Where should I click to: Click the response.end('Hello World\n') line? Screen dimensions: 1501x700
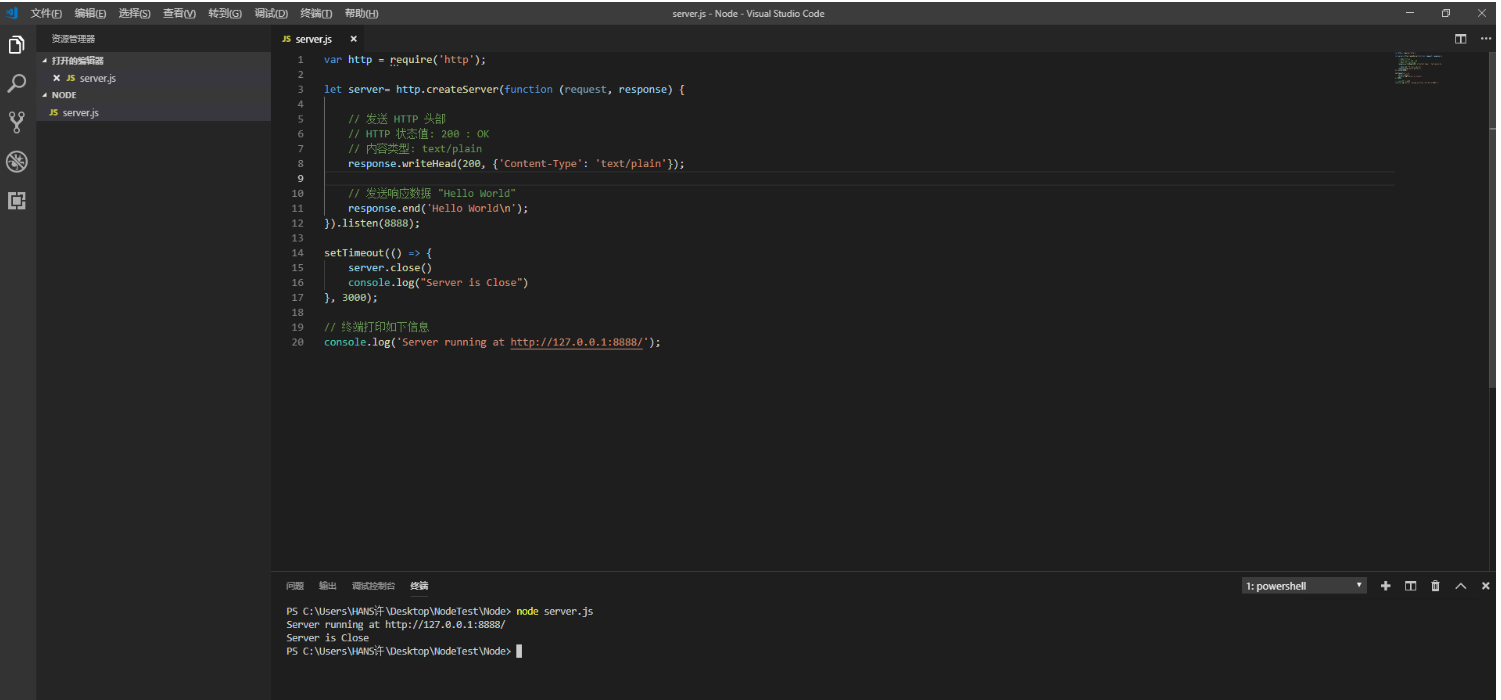tap(438, 209)
